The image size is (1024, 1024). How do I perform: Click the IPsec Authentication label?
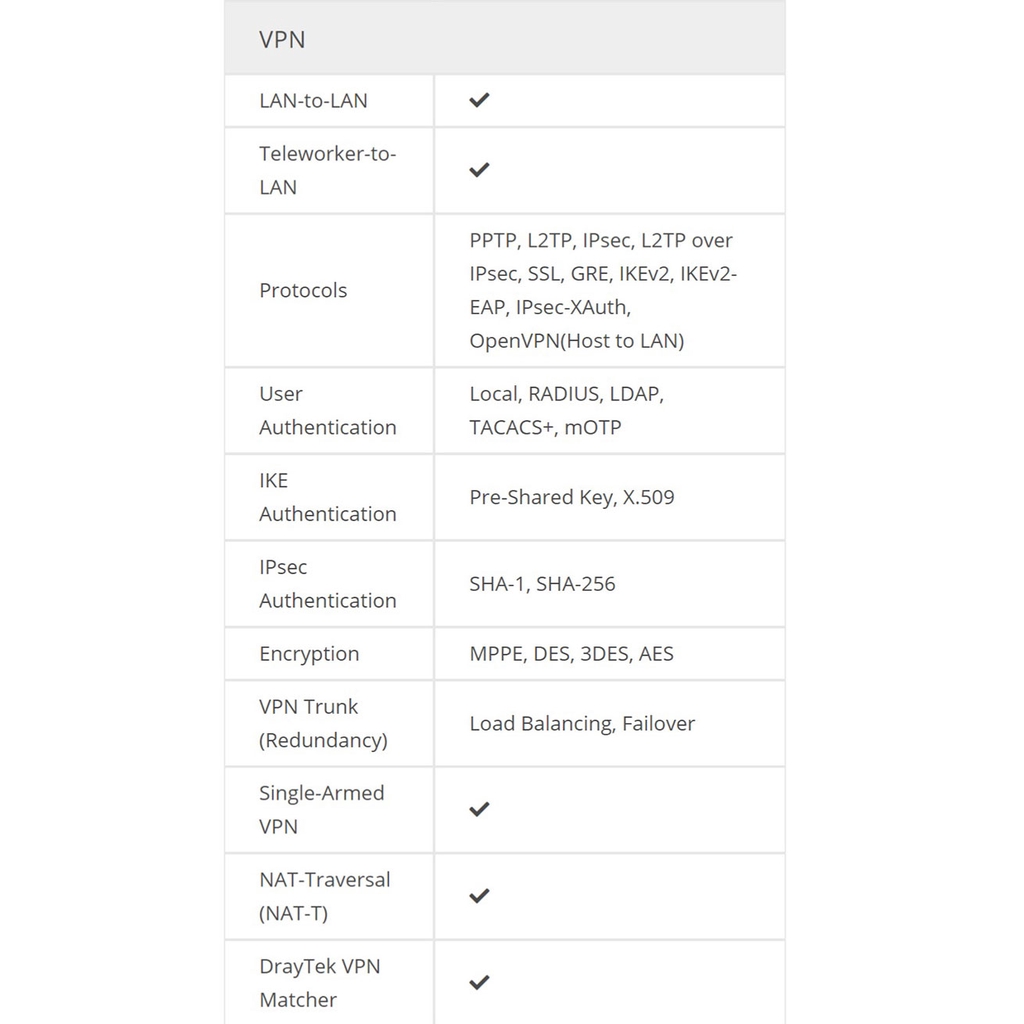point(327,583)
